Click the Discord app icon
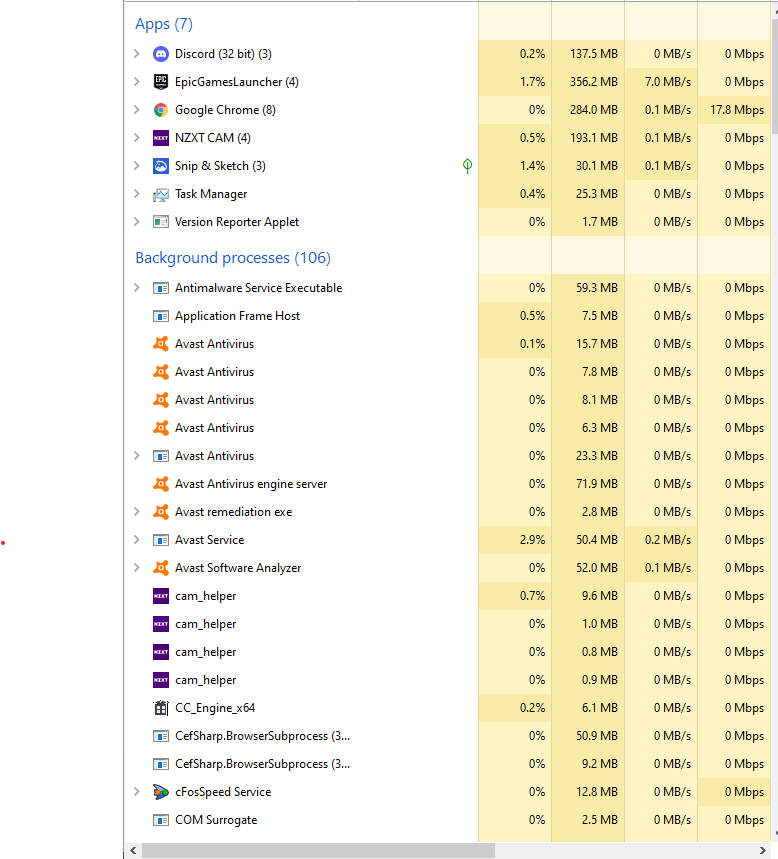The height and width of the screenshot is (859, 778). point(161,54)
